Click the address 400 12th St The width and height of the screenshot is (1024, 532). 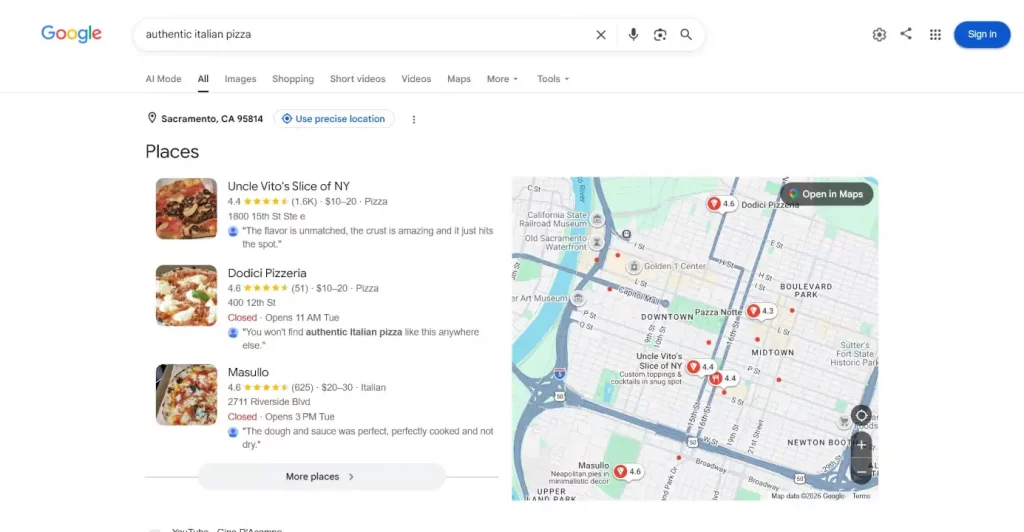click(251, 303)
